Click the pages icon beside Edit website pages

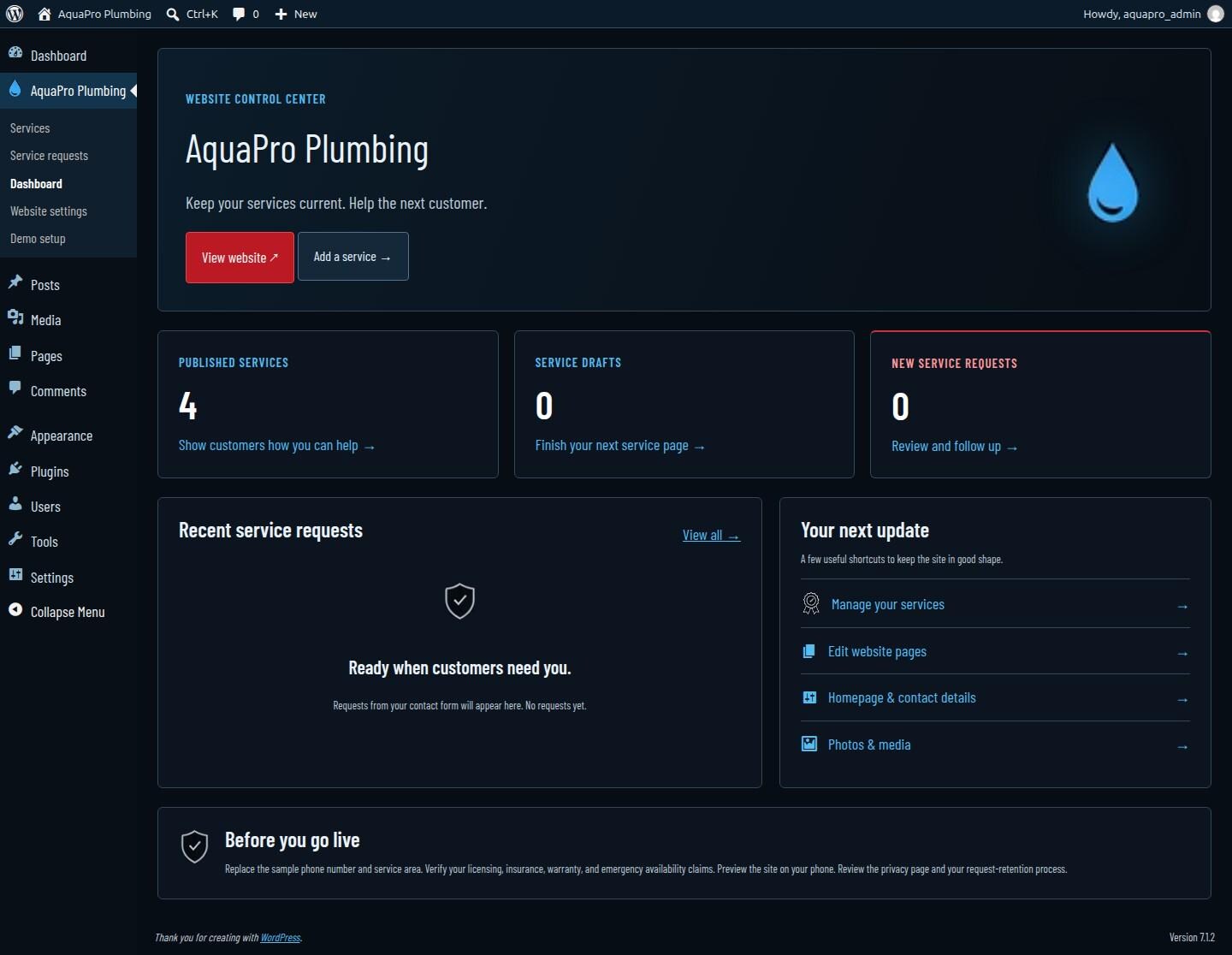tap(808, 652)
